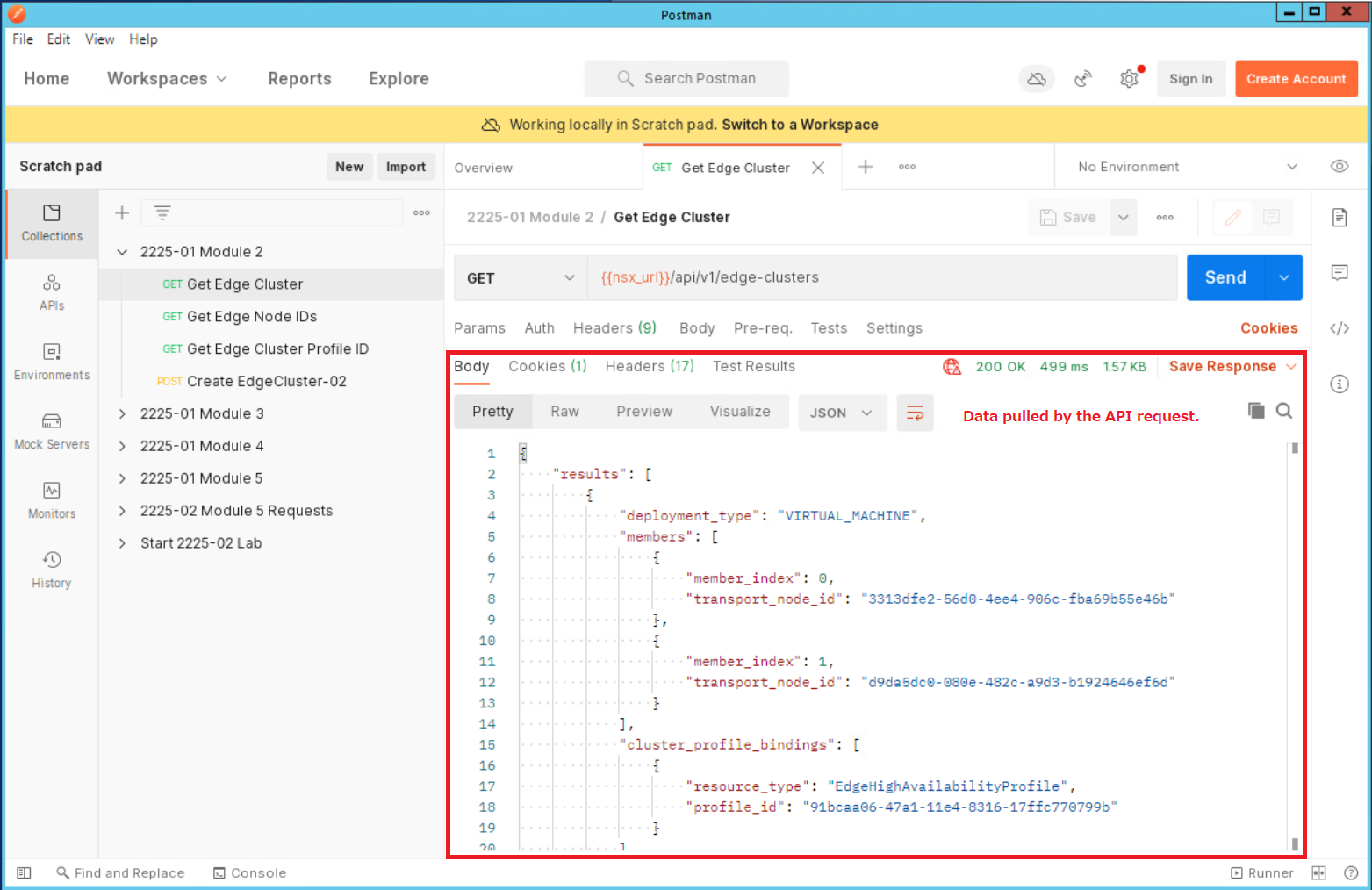Image resolution: width=1372 pixels, height=890 pixels.
Task: Open the JSON format dropdown
Action: [x=841, y=413]
